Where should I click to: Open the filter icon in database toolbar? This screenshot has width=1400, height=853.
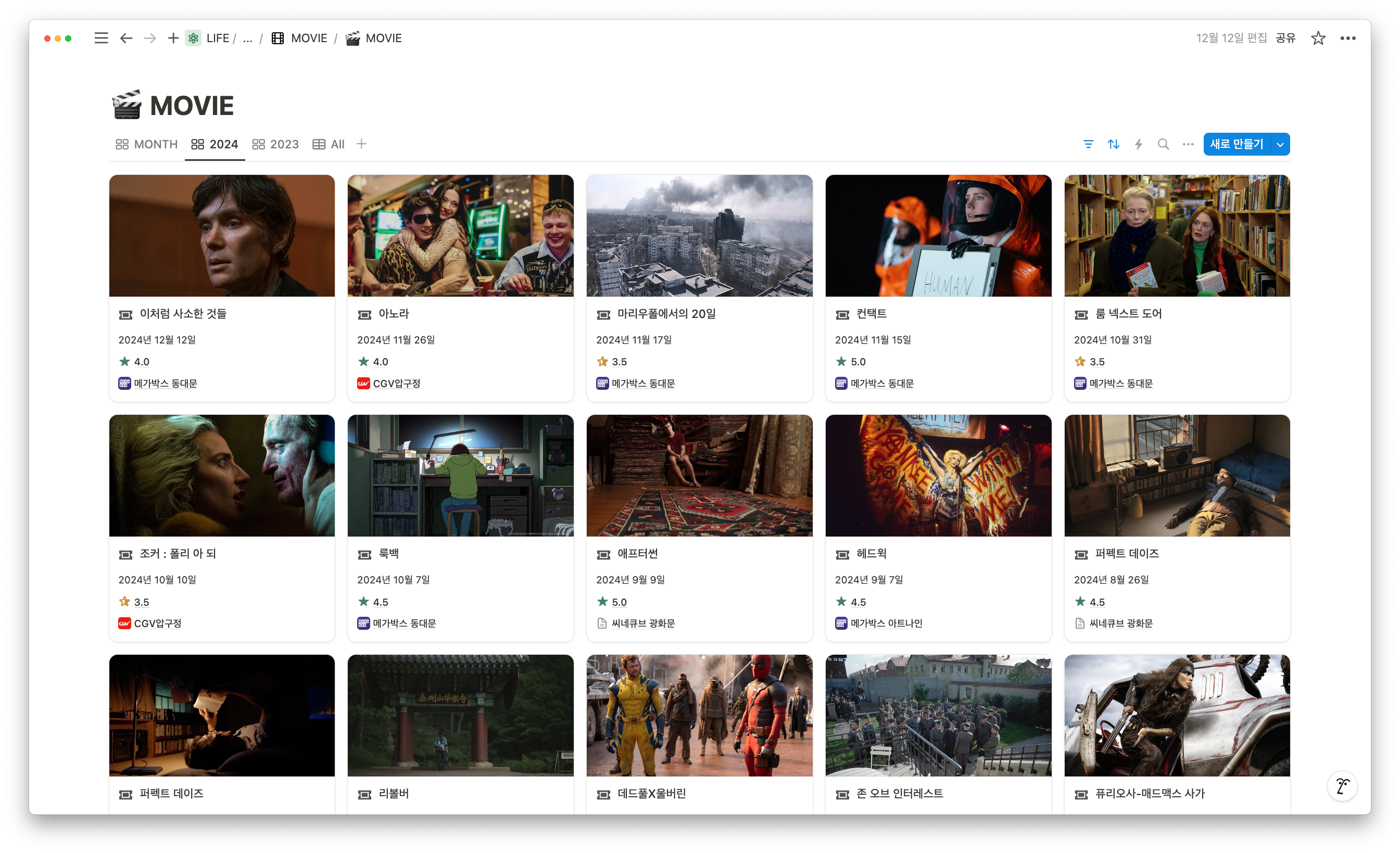(1088, 144)
